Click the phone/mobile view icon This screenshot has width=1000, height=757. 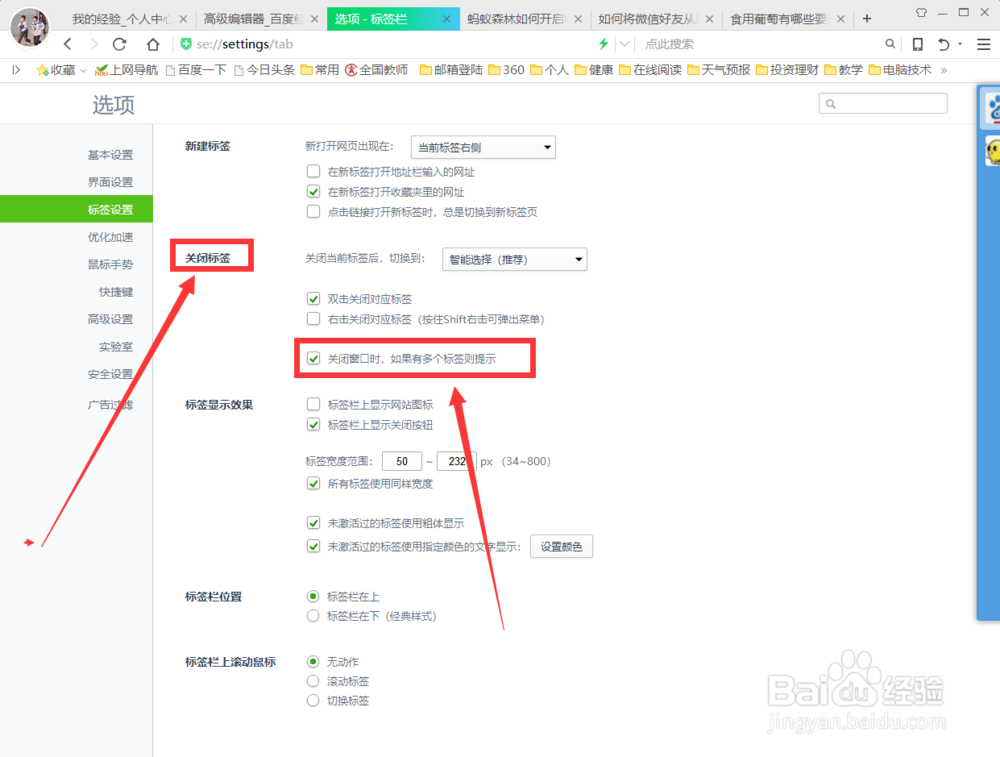(x=916, y=44)
